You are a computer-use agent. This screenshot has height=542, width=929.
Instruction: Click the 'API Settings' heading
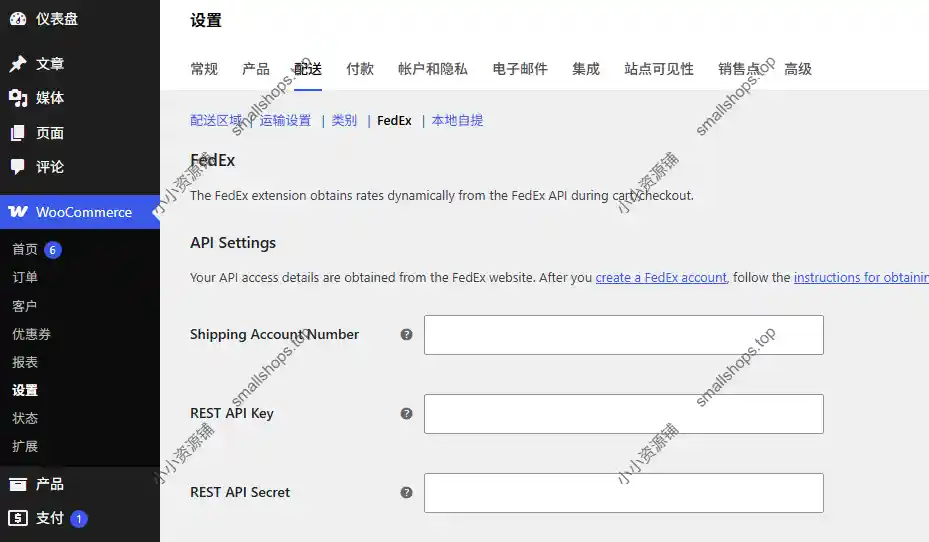pyautogui.click(x=233, y=243)
